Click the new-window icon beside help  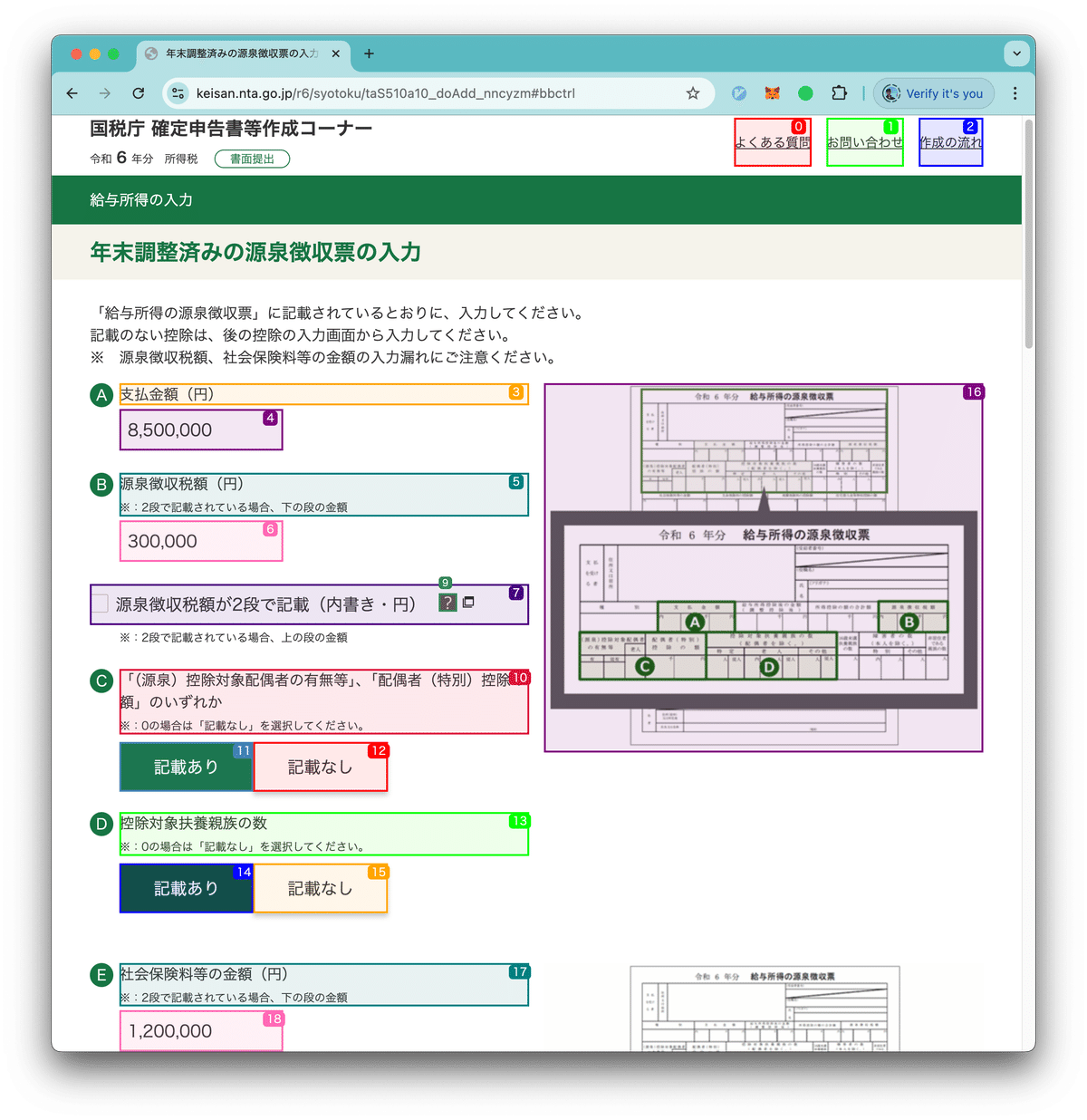coord(468,602)
